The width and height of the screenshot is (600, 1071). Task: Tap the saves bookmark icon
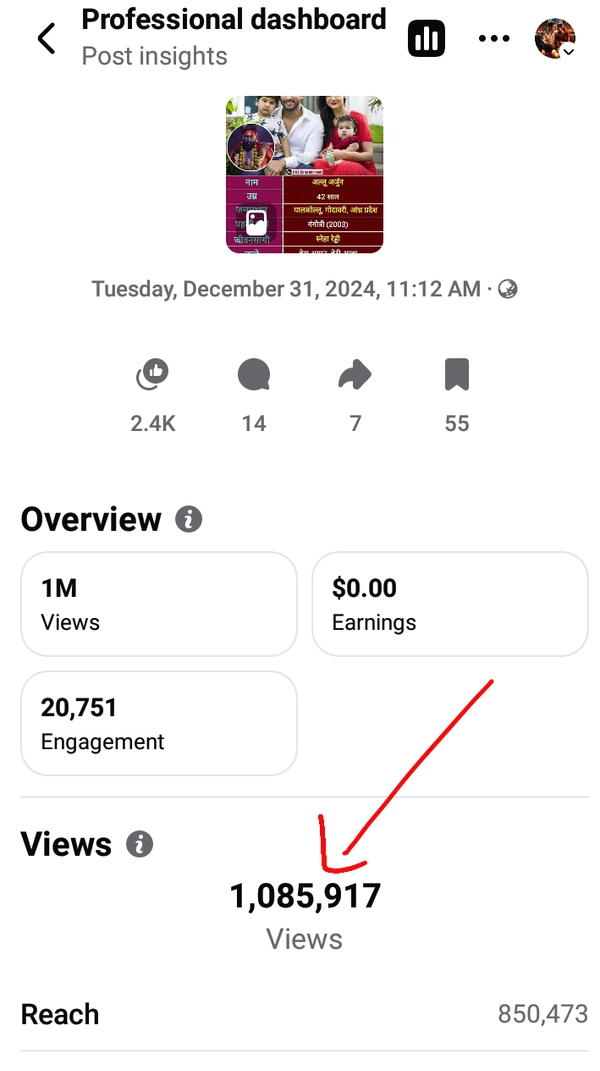pyautogui.click(x=456, y=376)
